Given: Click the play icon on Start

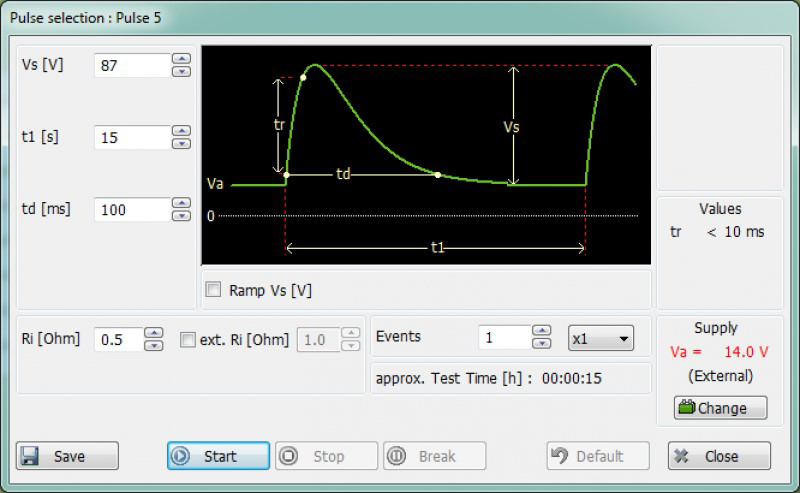Looking at the screenshot, I should point(180,456).
